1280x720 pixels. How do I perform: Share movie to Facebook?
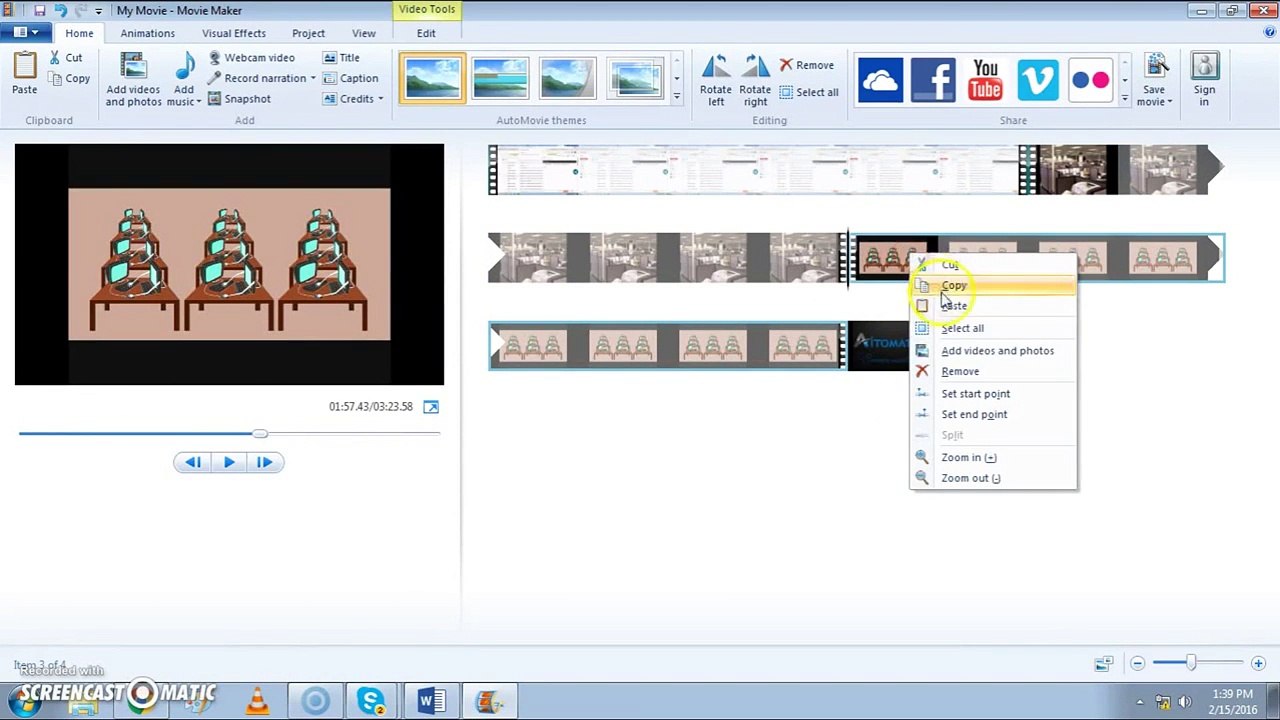(x=932, y=80)
